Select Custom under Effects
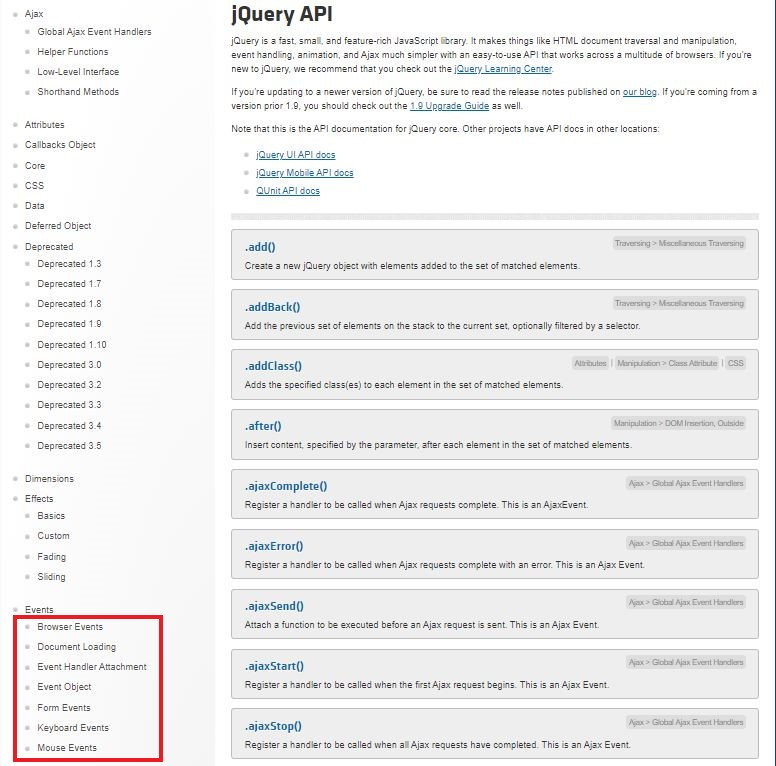 tap(53, 536)
